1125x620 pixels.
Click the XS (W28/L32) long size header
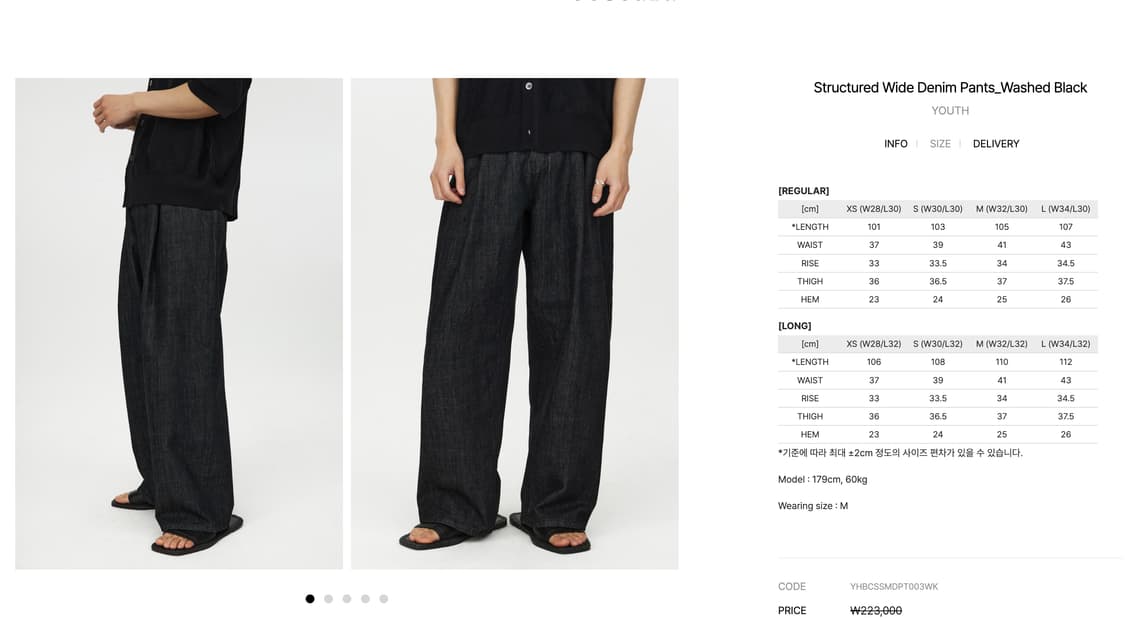tap(873, 344)
